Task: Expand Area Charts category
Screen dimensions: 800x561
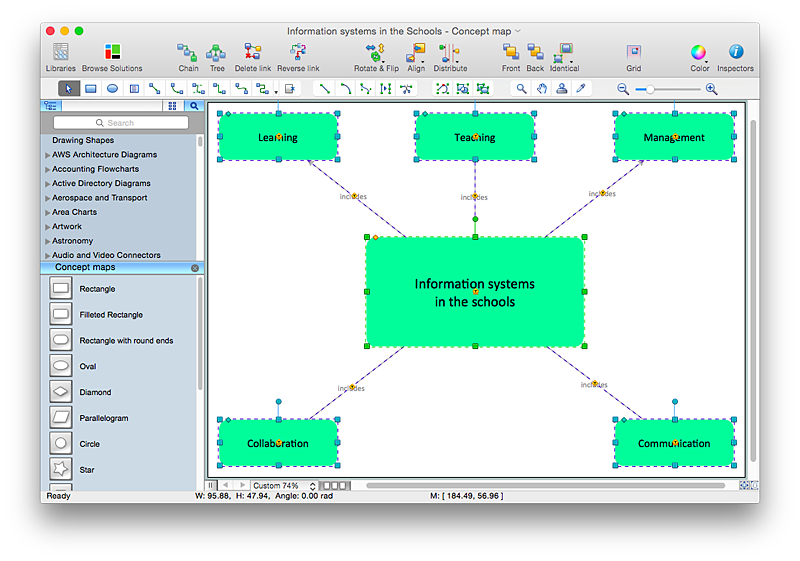Action: [47, 212]
